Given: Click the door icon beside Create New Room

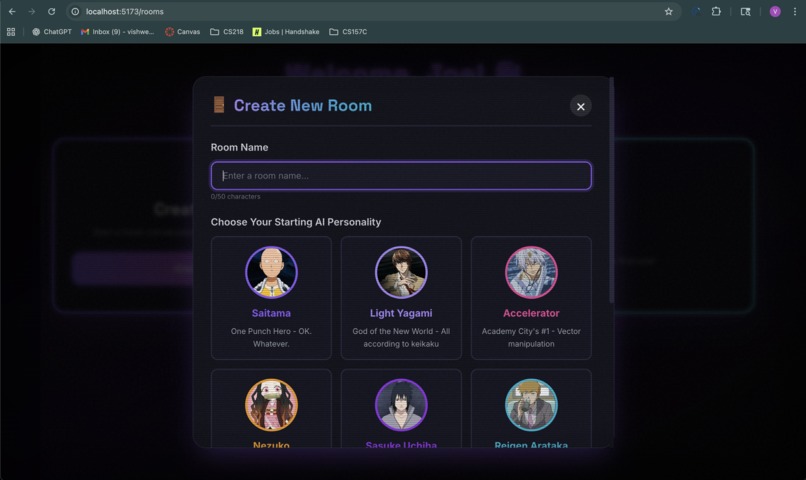Looking at the screenshot, I should tap(219, 104).
